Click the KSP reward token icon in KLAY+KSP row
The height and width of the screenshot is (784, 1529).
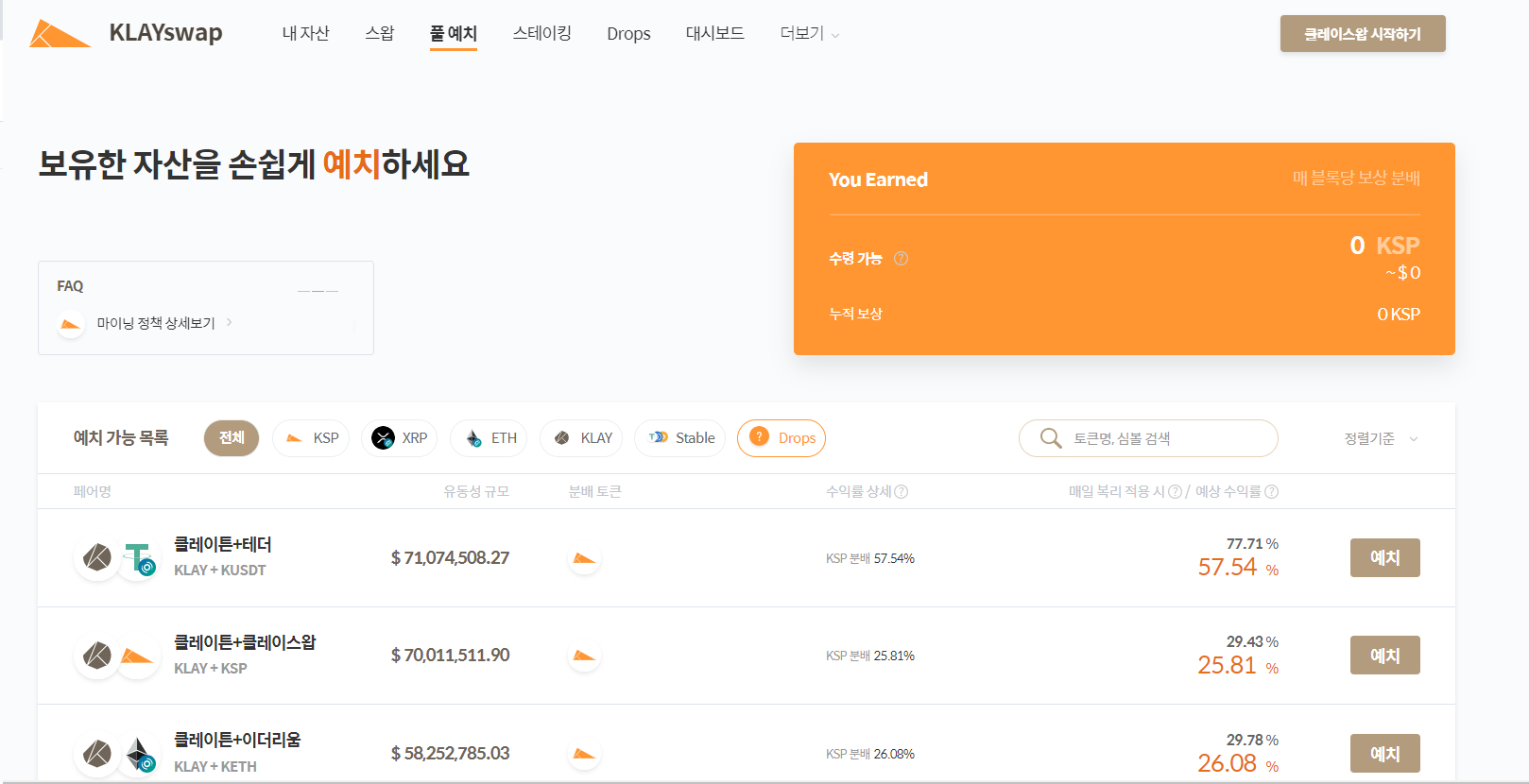point(585,656)
